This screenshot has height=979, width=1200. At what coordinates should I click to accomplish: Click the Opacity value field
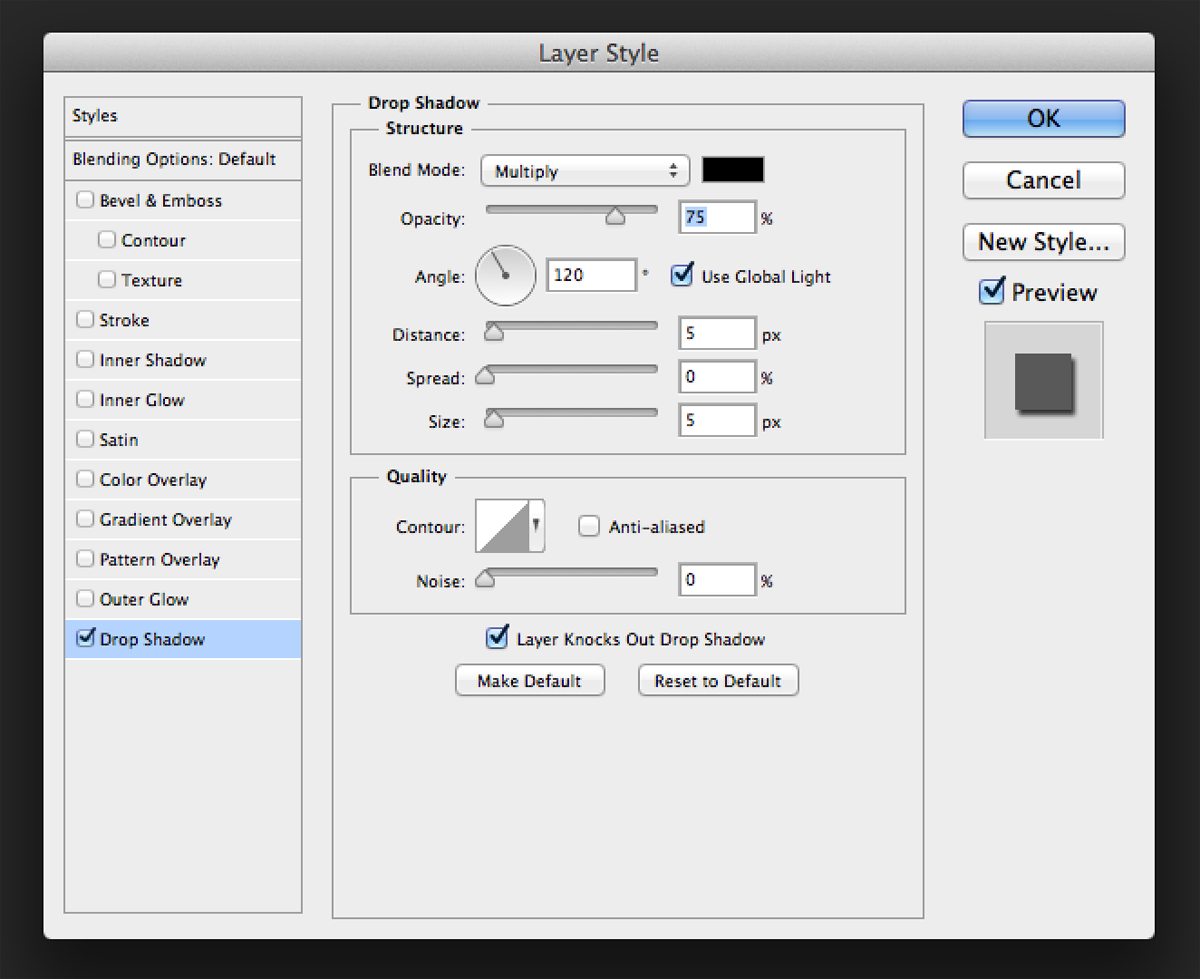pos(717,217)
